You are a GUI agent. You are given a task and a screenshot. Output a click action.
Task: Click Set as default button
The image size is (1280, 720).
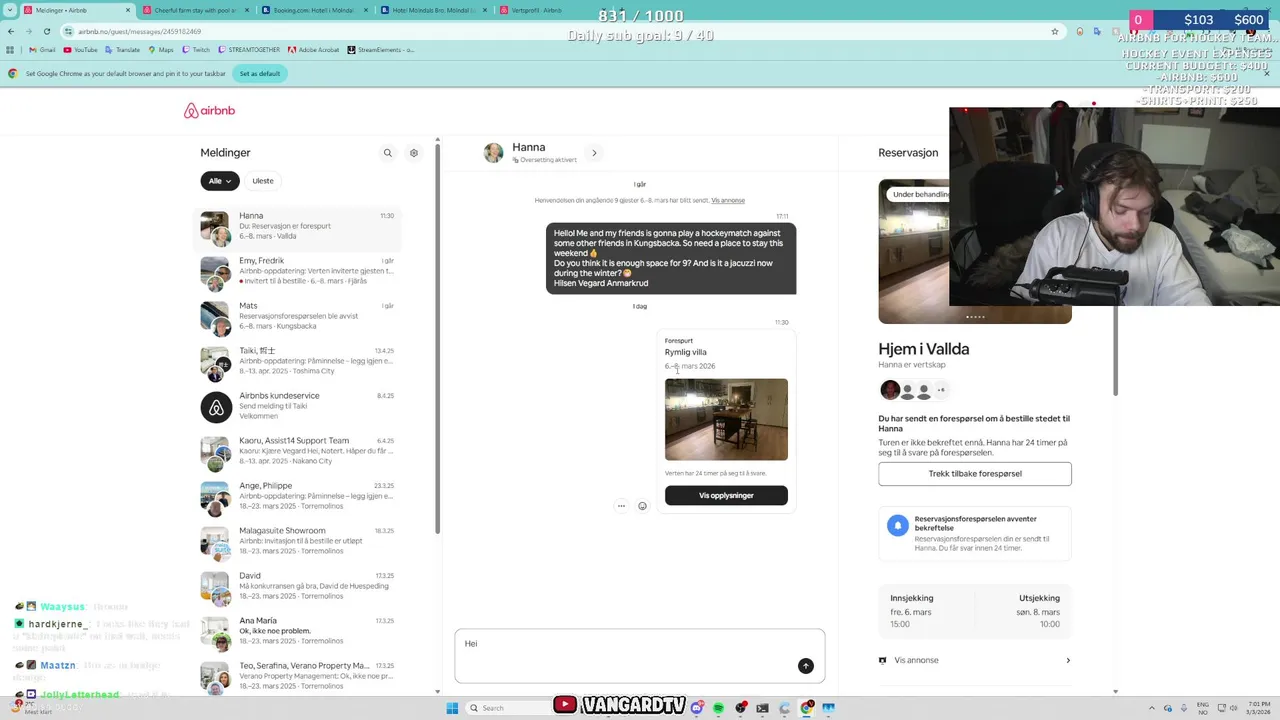260,73
